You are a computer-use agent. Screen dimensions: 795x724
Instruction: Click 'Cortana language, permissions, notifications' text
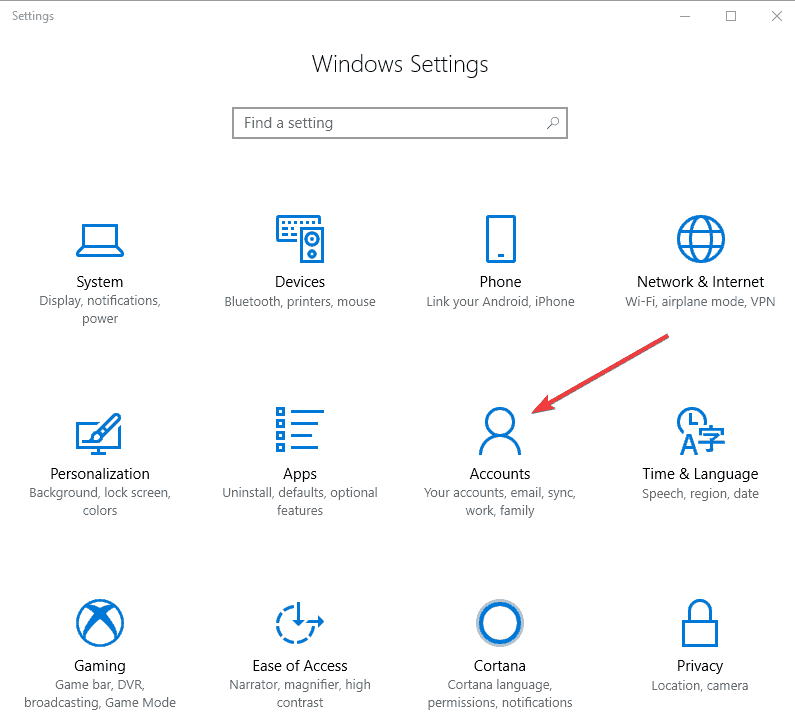[500, 694]
